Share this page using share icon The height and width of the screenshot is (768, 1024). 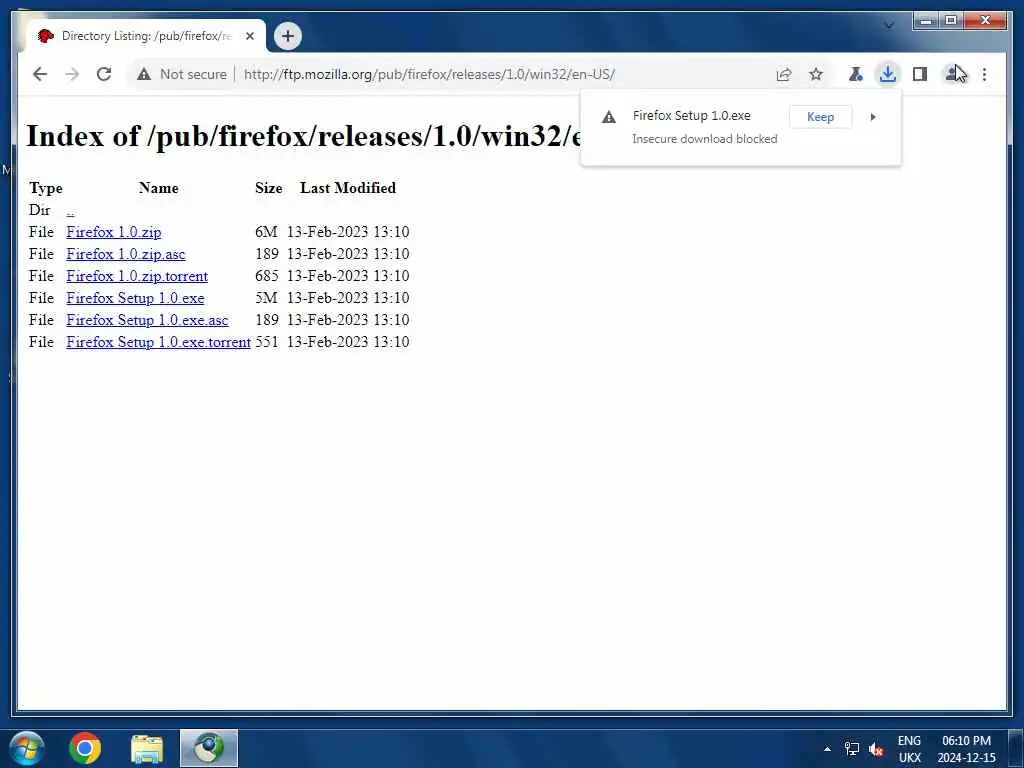[784, 74]
